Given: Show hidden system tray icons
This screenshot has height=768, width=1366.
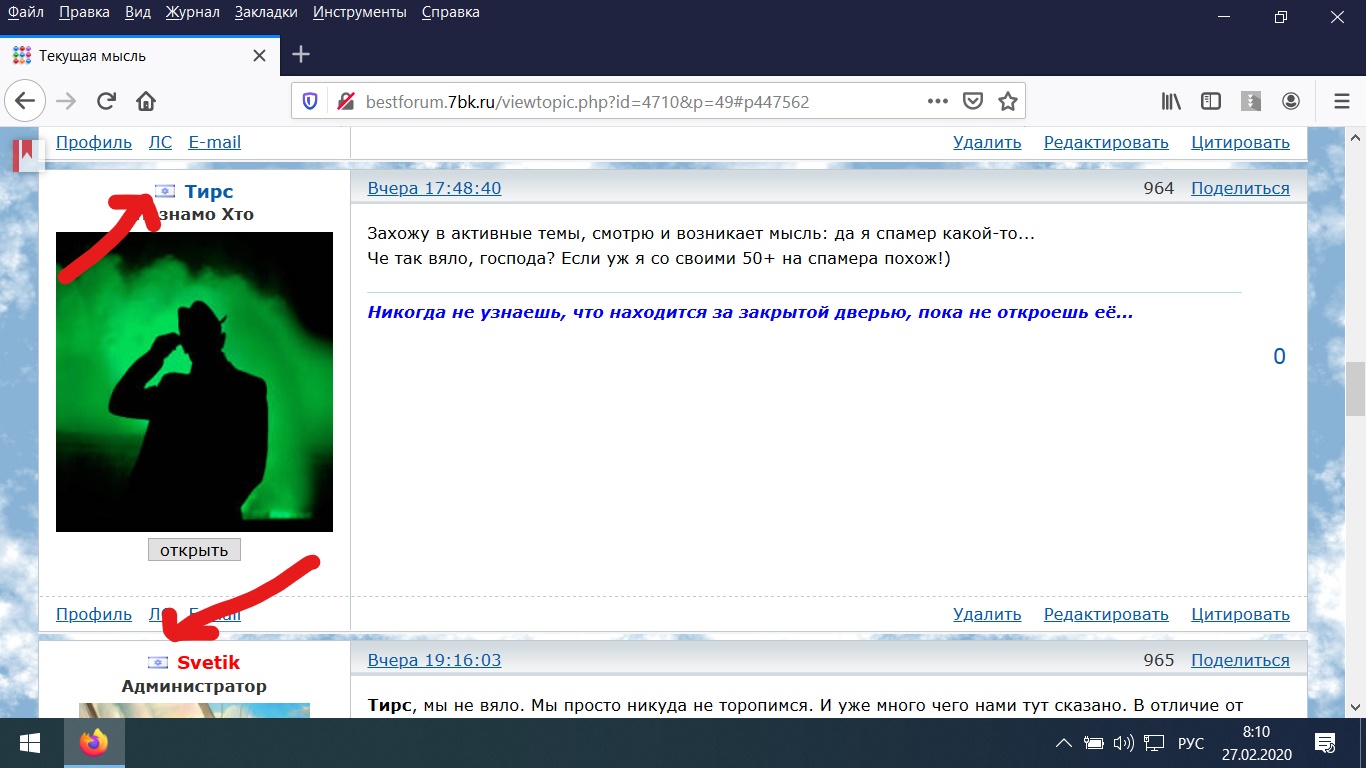Looking at the screenshot, I should point(1066,743).
